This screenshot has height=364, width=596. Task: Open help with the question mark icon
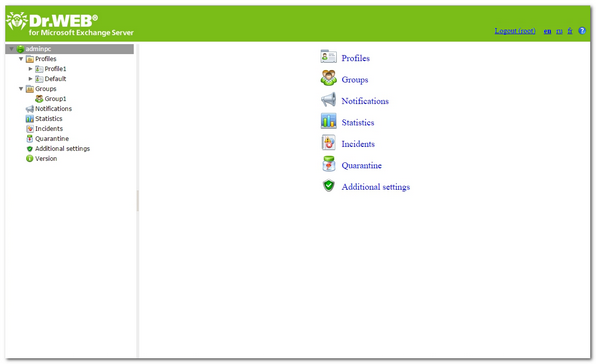point(582,31)
